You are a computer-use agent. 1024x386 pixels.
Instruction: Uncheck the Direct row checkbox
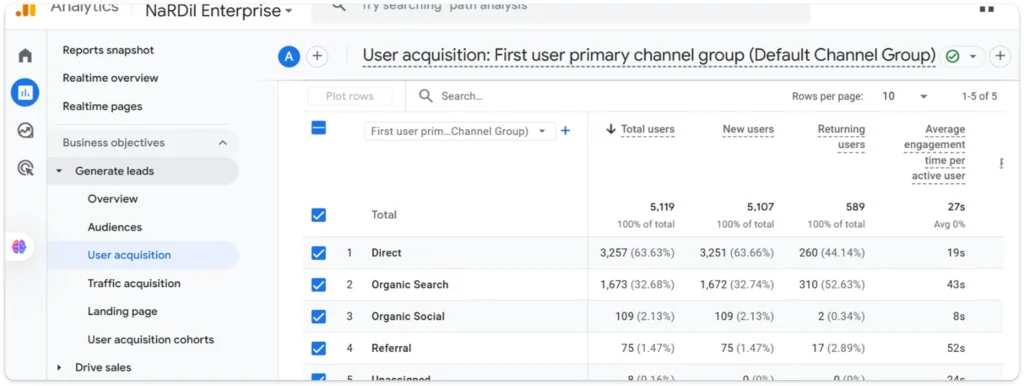click(319, 253)
